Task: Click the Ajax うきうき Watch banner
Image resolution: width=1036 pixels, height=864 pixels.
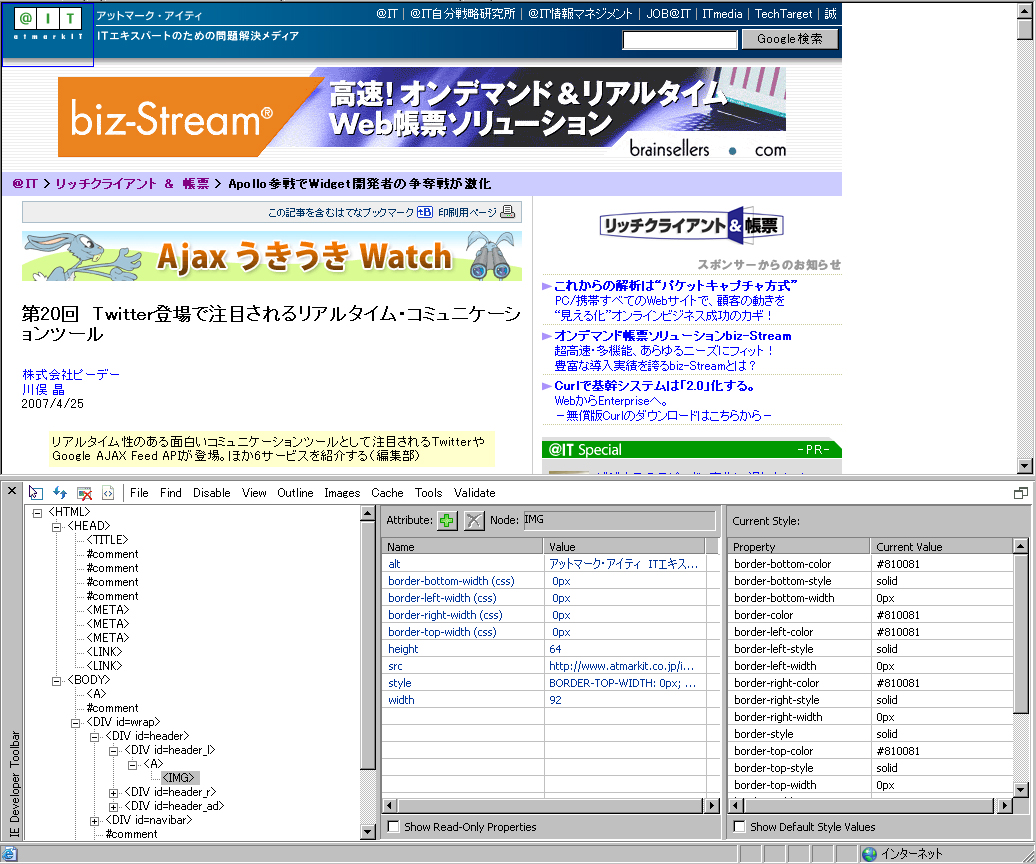Action: [272, 256]
